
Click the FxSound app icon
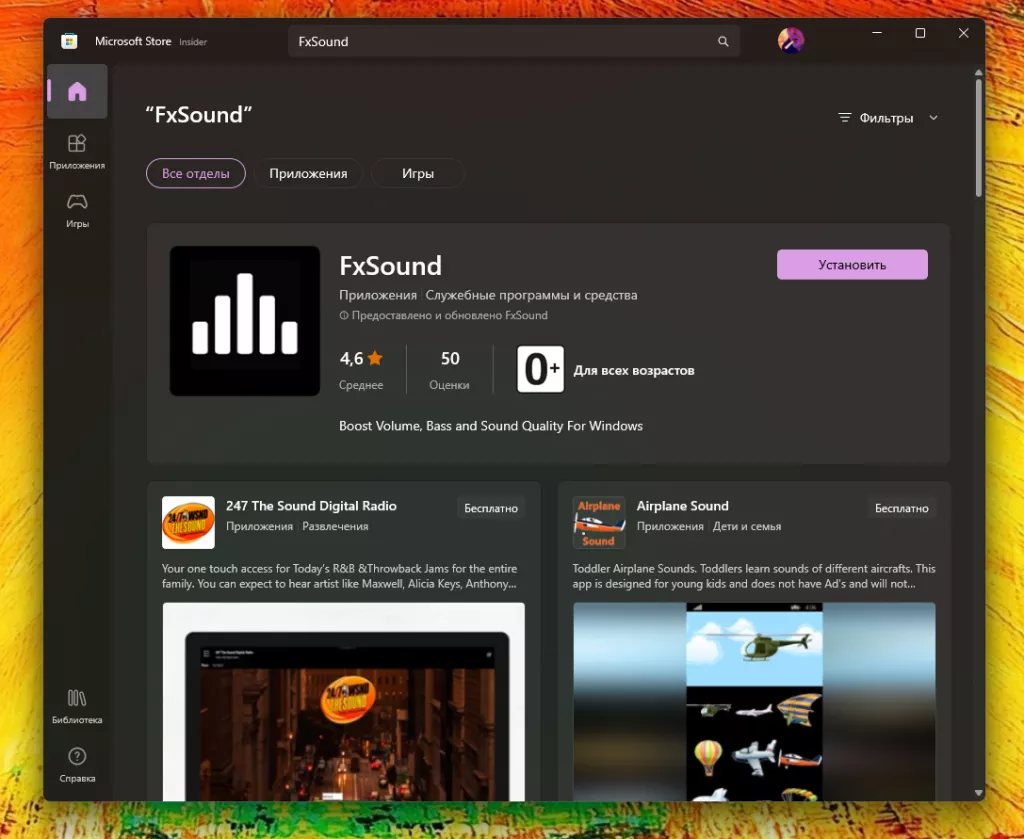(245, 321)
